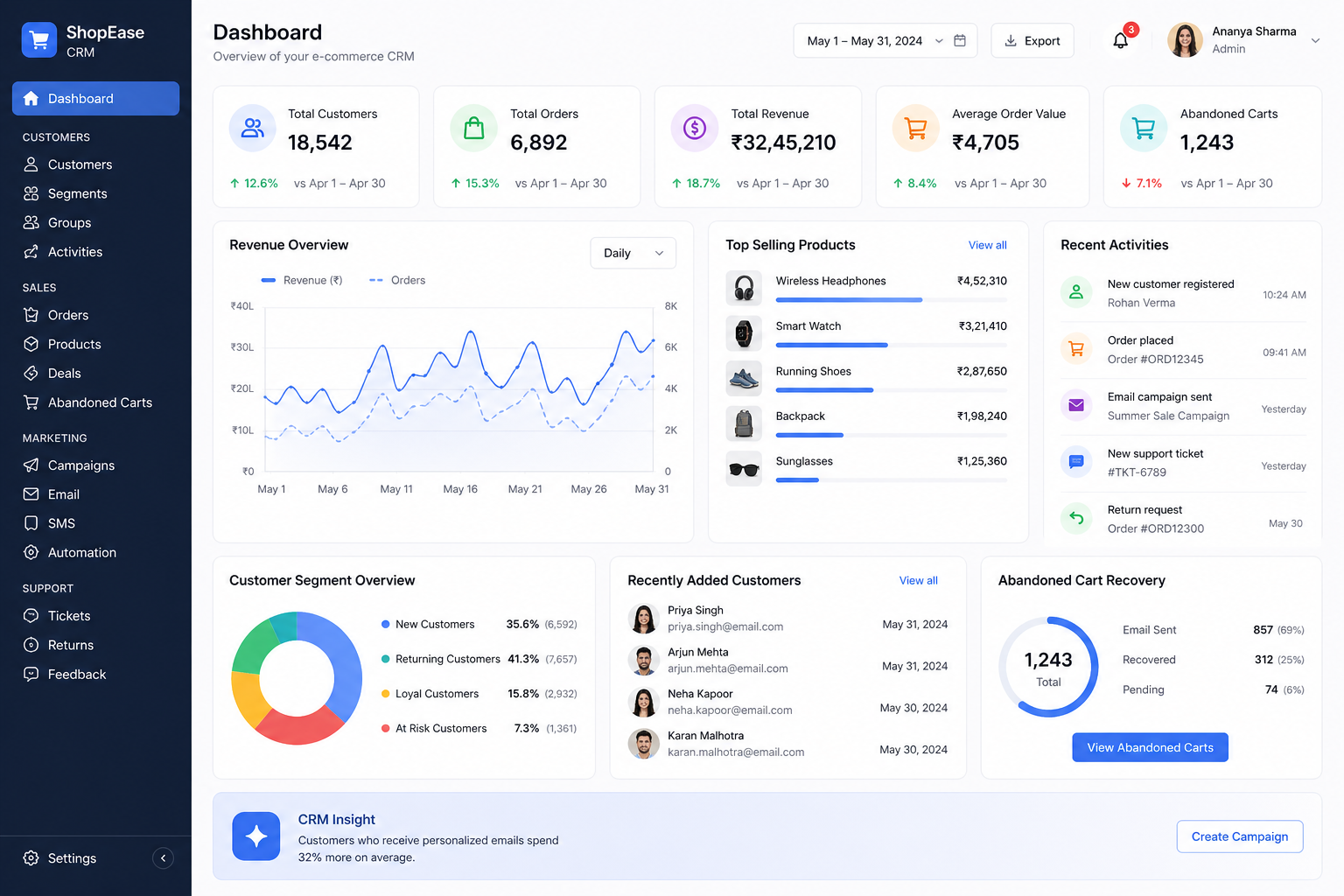Image resolution: width=1344 pixels, height=896 pixels.
Task: Click the Campaigns megaphone icon
Action: (x=31, y=465)
